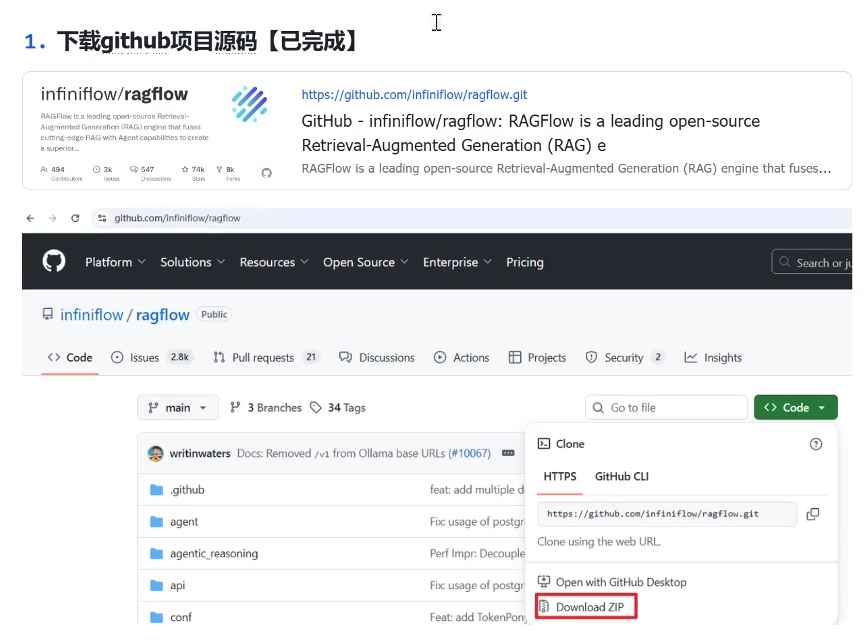
Task: Open the writinwaters author link
Action: point(200,453)
